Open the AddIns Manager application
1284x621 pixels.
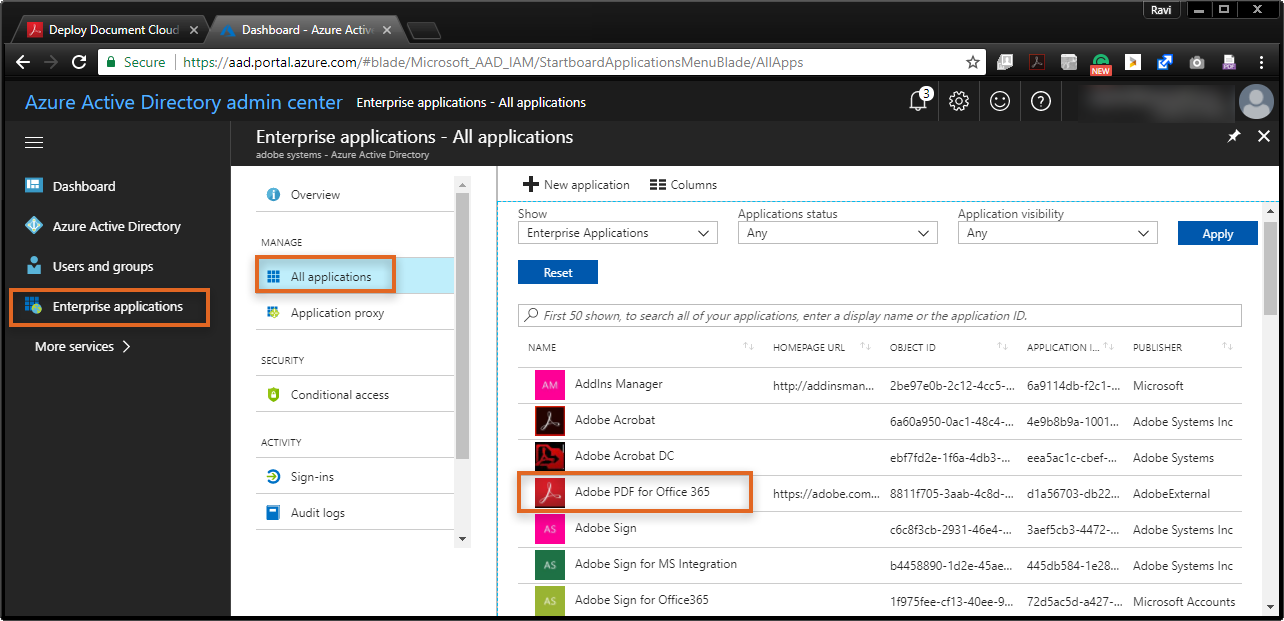(x=619, y=384)
